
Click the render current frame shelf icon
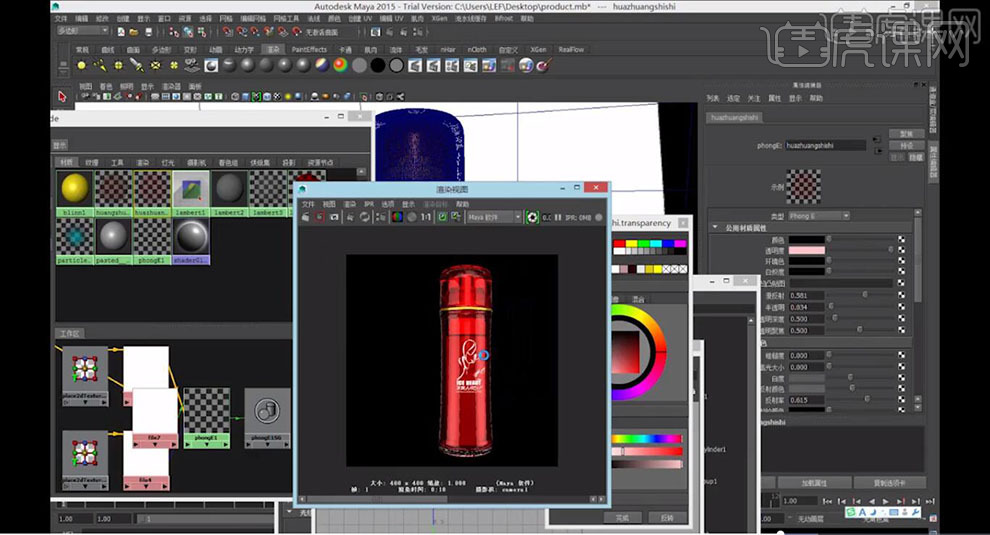(x=415, y=65)
